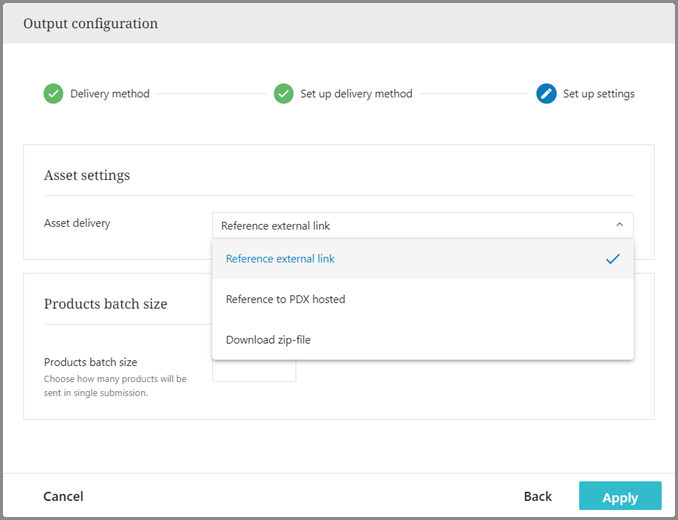Click the green checkmark icon for Delivery method

[53, 94]
